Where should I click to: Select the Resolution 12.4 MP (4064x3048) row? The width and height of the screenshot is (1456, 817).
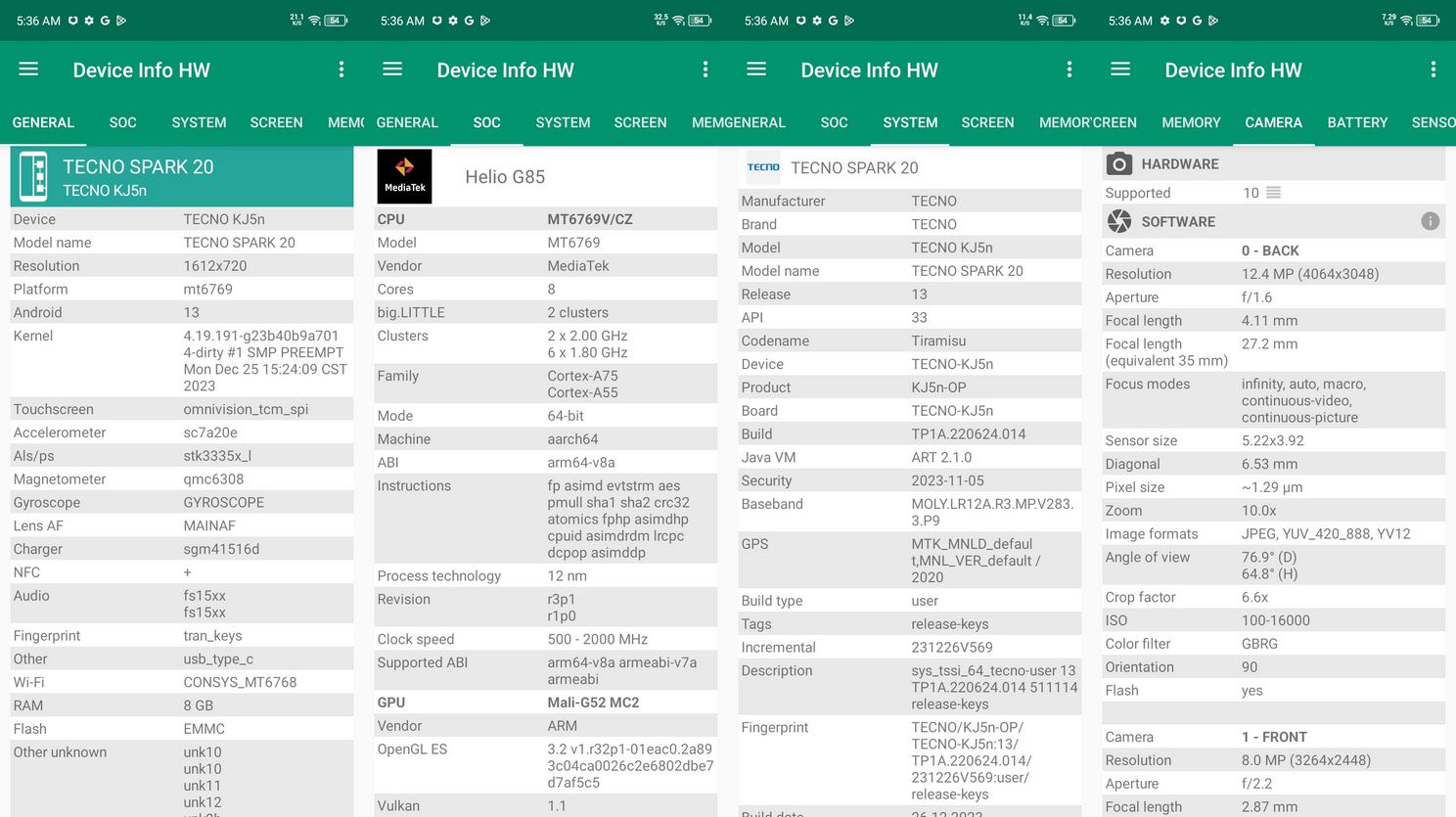click(x=1274, y=274)
